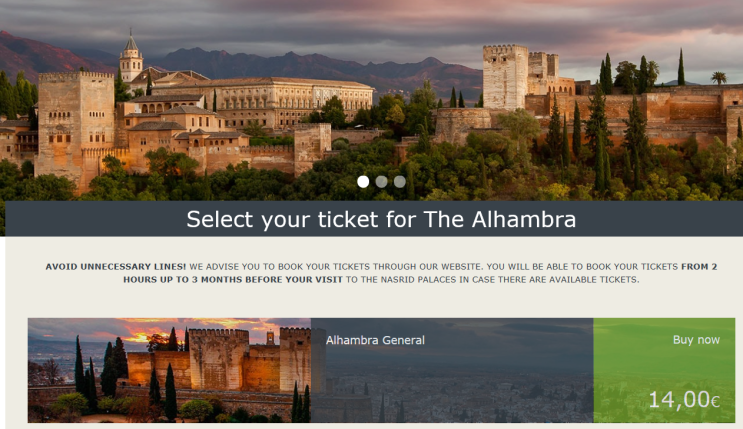The image size is (743, 429).
Task: Switch to the middle carousel slide dot
Action: (x=381, y=182)
